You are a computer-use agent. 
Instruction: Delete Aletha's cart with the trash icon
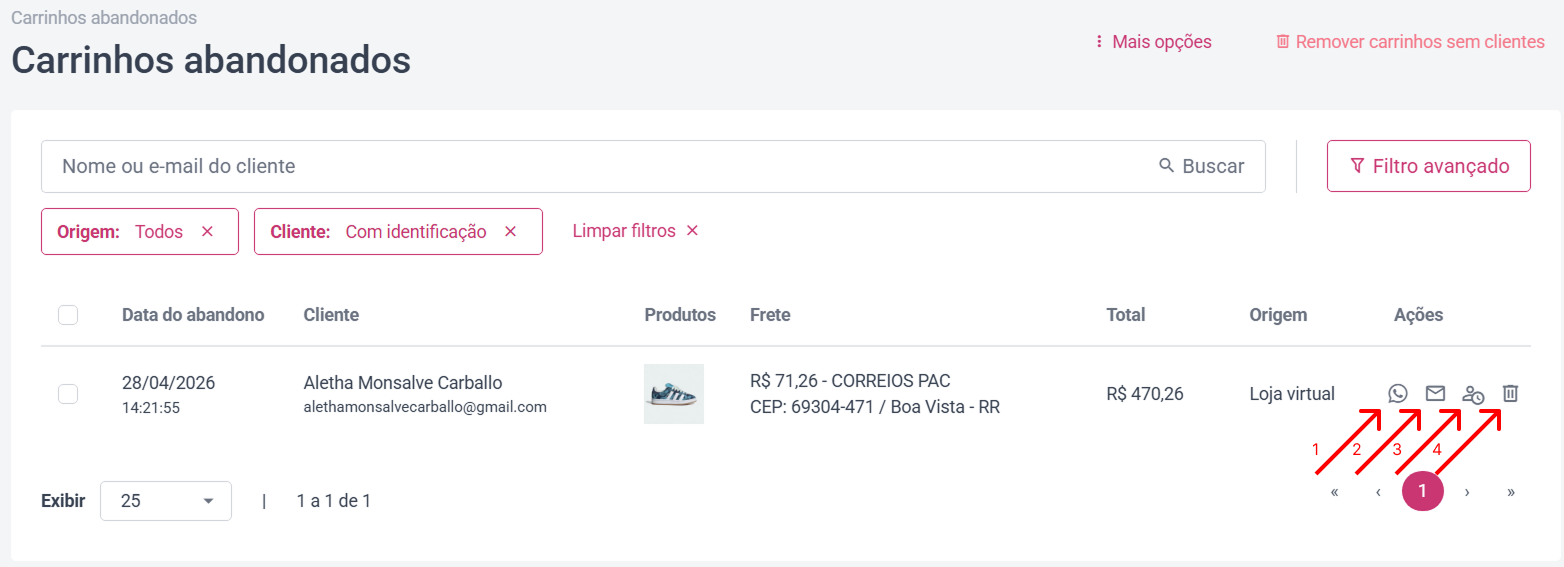(1511, 394)
